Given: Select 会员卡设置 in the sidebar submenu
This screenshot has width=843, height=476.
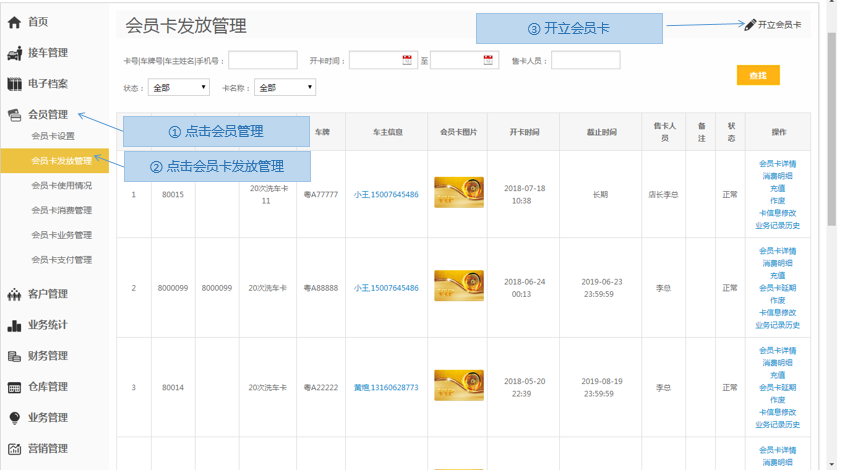Looking at the screenshot, I should point(53,136).
